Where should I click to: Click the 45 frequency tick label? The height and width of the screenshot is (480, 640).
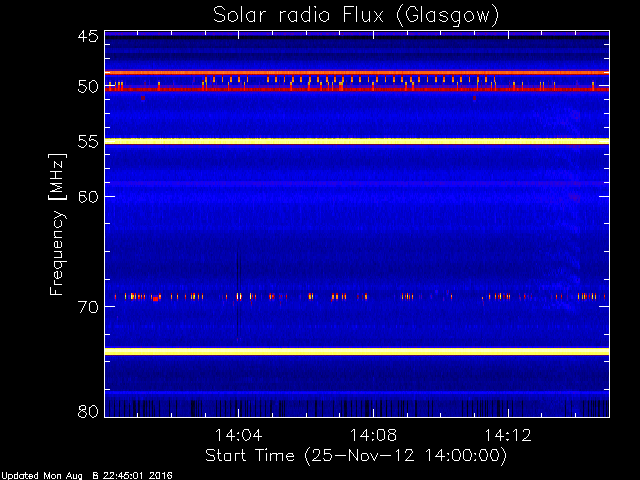(88, 37)
